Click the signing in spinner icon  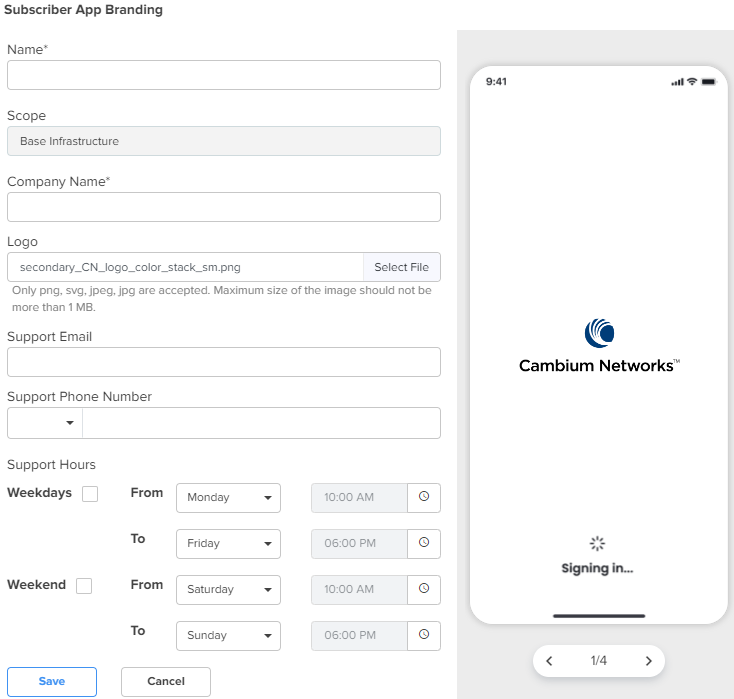597,544
